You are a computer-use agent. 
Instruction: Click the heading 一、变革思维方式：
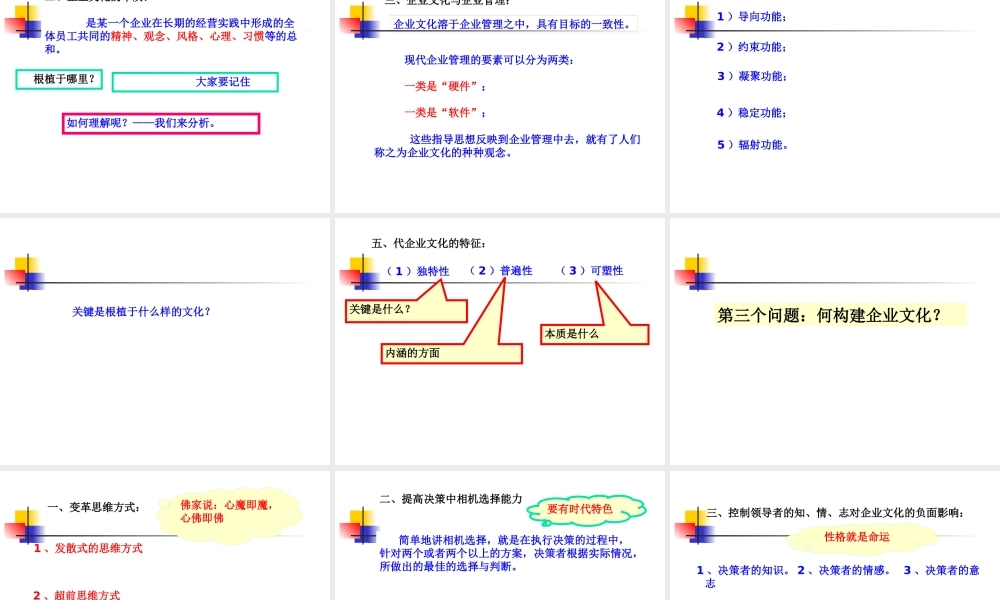94,507
